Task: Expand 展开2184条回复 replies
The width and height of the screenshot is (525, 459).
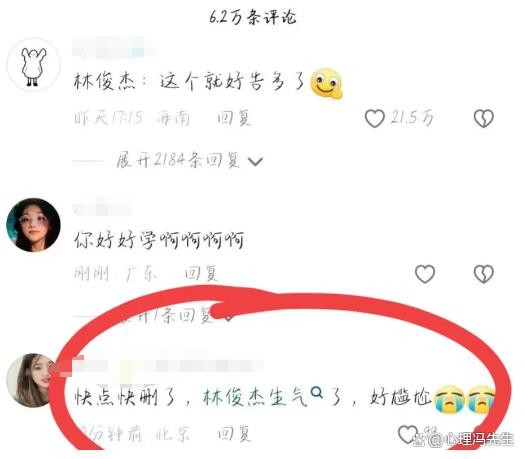Action: (x=178, y=160)
